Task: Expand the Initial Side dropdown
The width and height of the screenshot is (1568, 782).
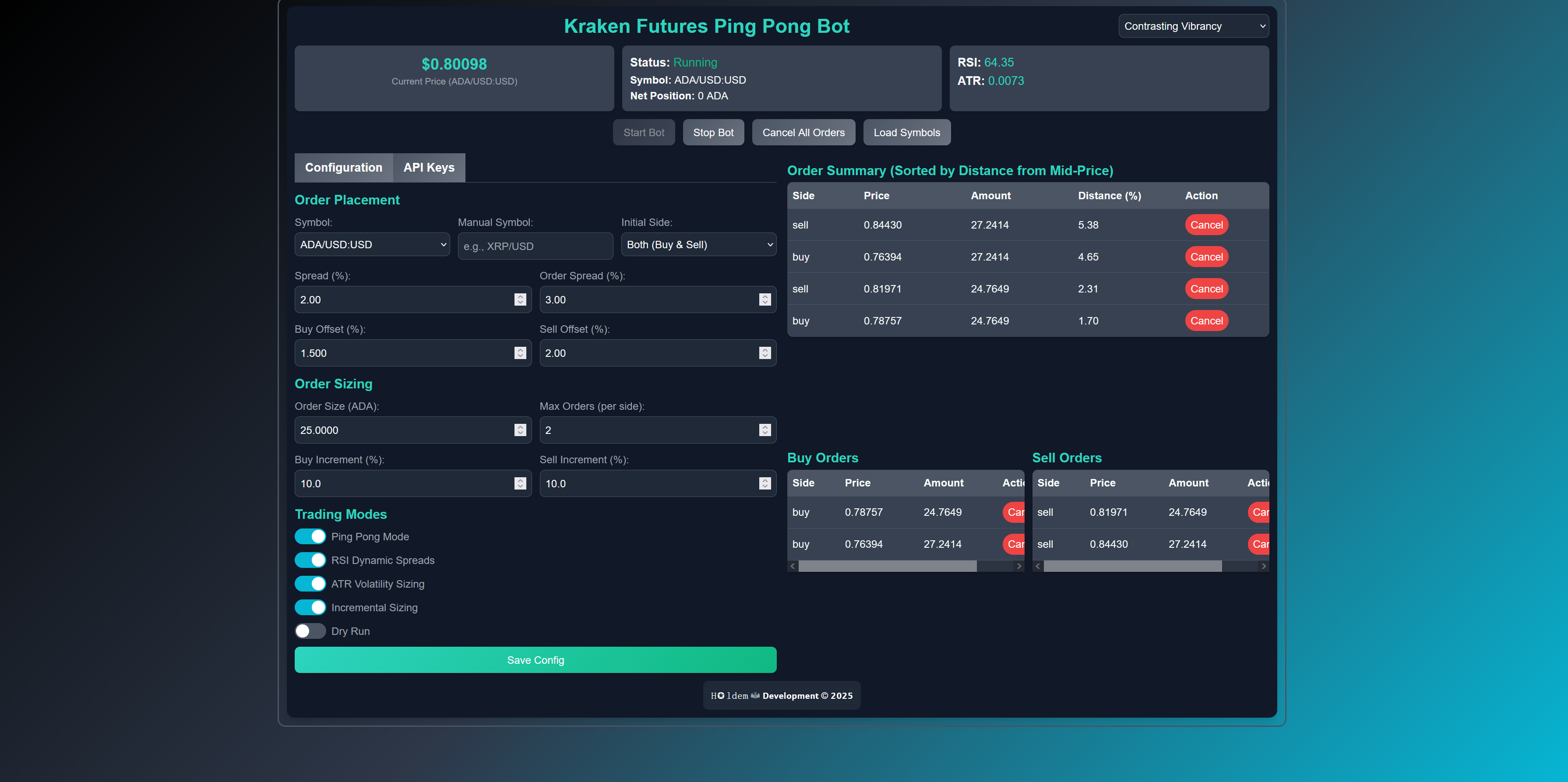Action: point(698,245)
